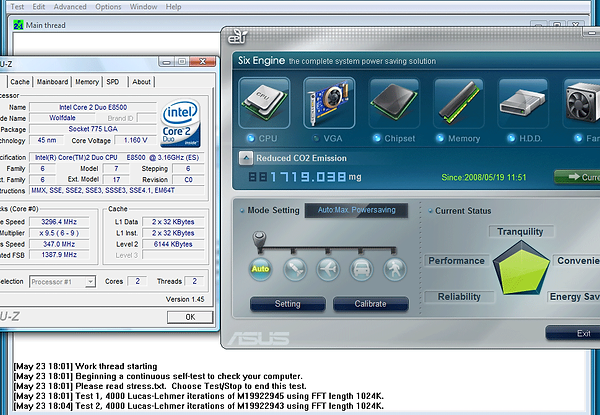Screen dimensions: 600x415
Task: Choose the car mode icon
Action: point(361,269)
